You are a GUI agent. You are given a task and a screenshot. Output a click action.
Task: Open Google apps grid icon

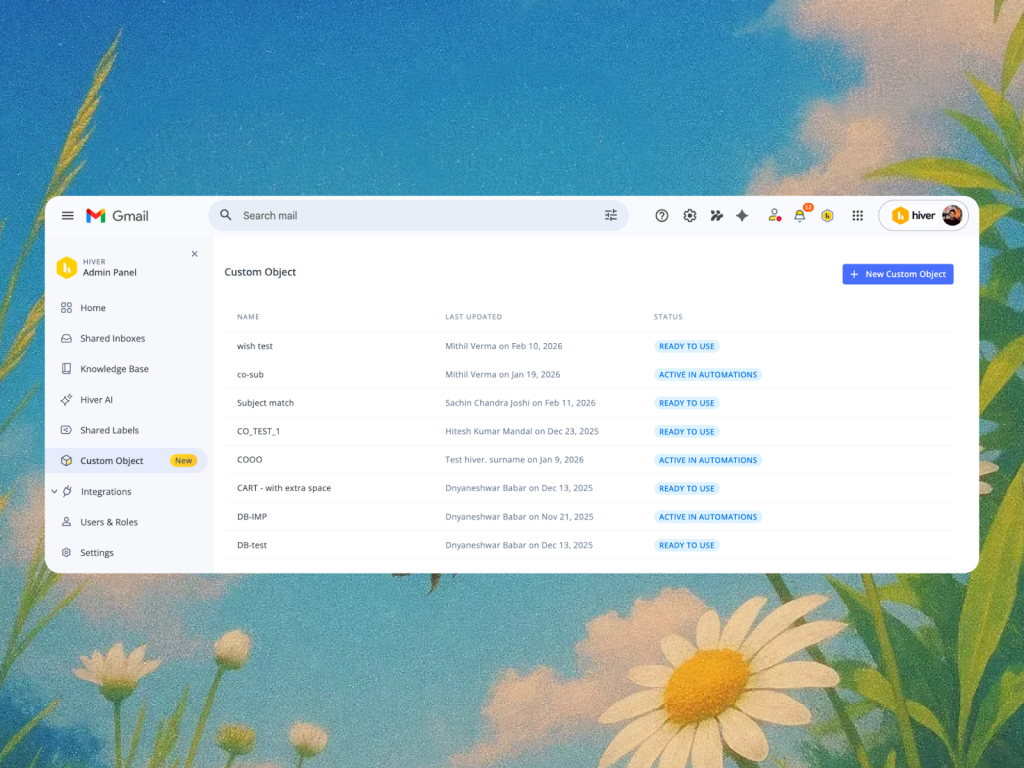click(857, 215)
